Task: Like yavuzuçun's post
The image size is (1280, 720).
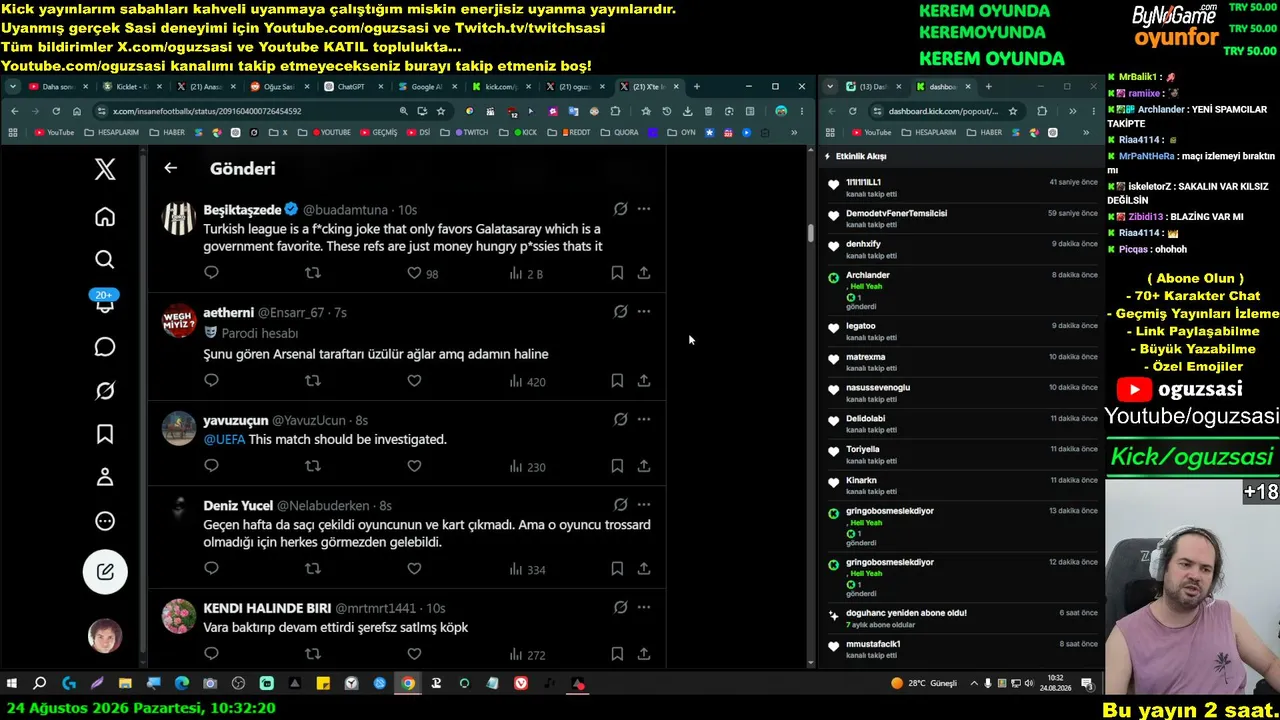Action: pos(414,466)
